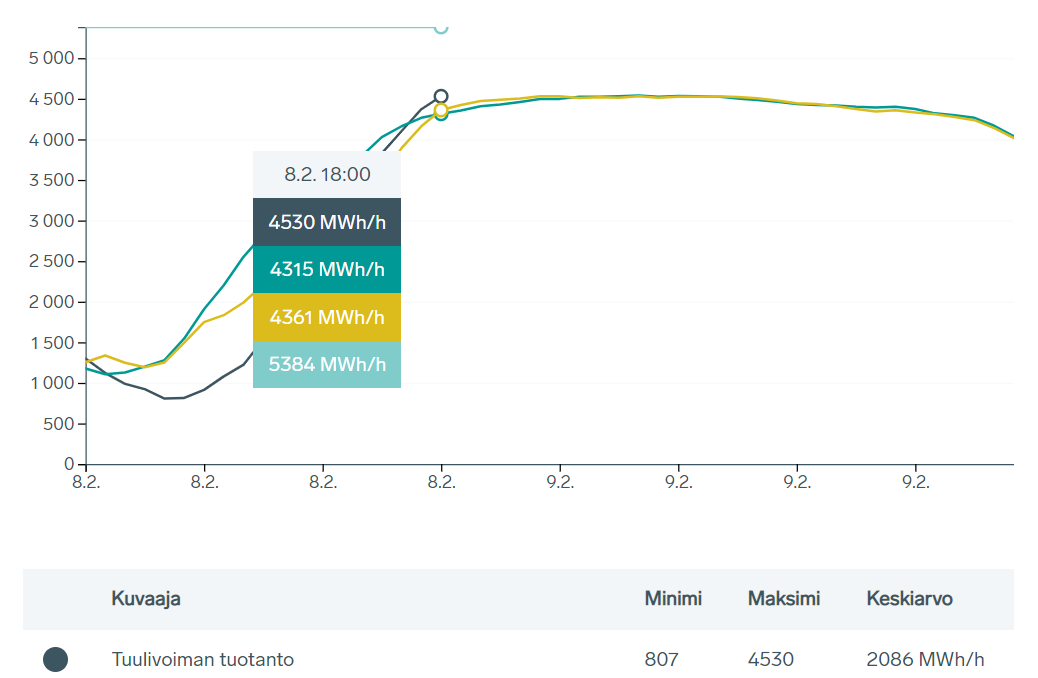
Task: Click the yellow hollow data point marker
Action: [441, 110]
